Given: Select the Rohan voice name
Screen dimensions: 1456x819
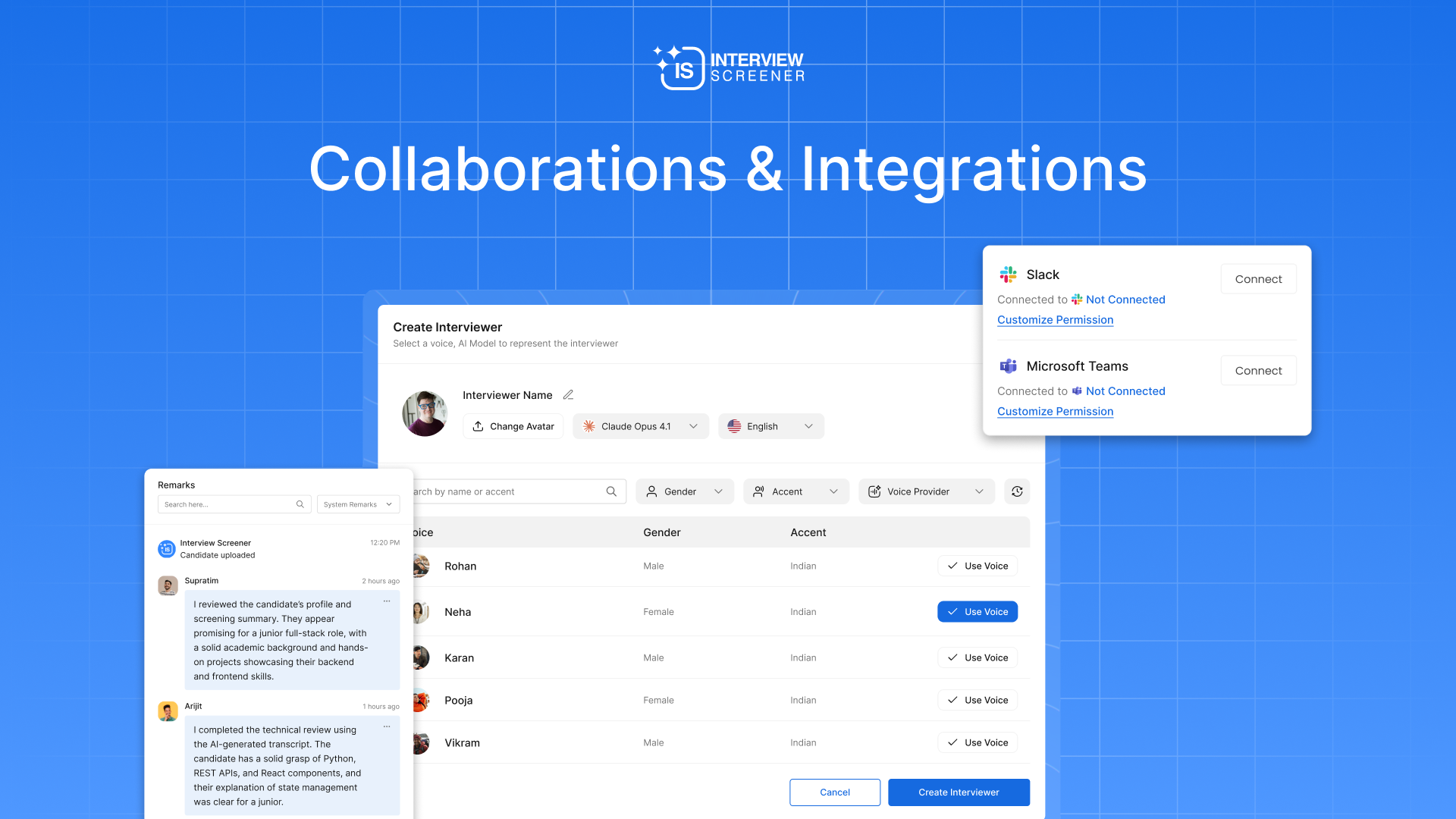Looking at the screenshot, I should coord(460,566).
